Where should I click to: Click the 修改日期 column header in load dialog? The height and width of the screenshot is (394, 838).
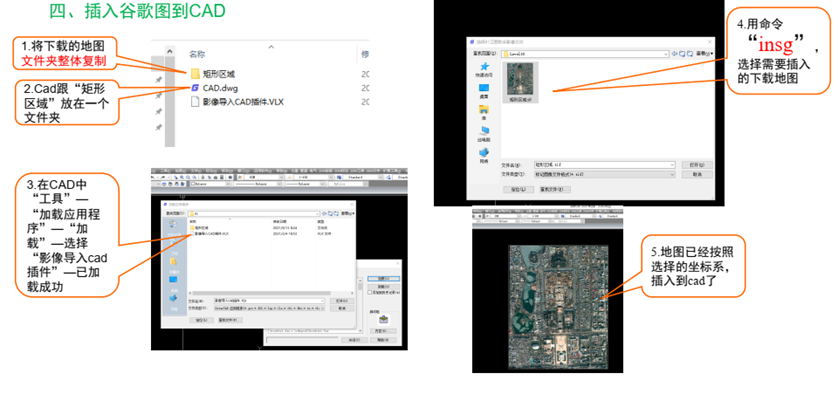tap(281, 221)
